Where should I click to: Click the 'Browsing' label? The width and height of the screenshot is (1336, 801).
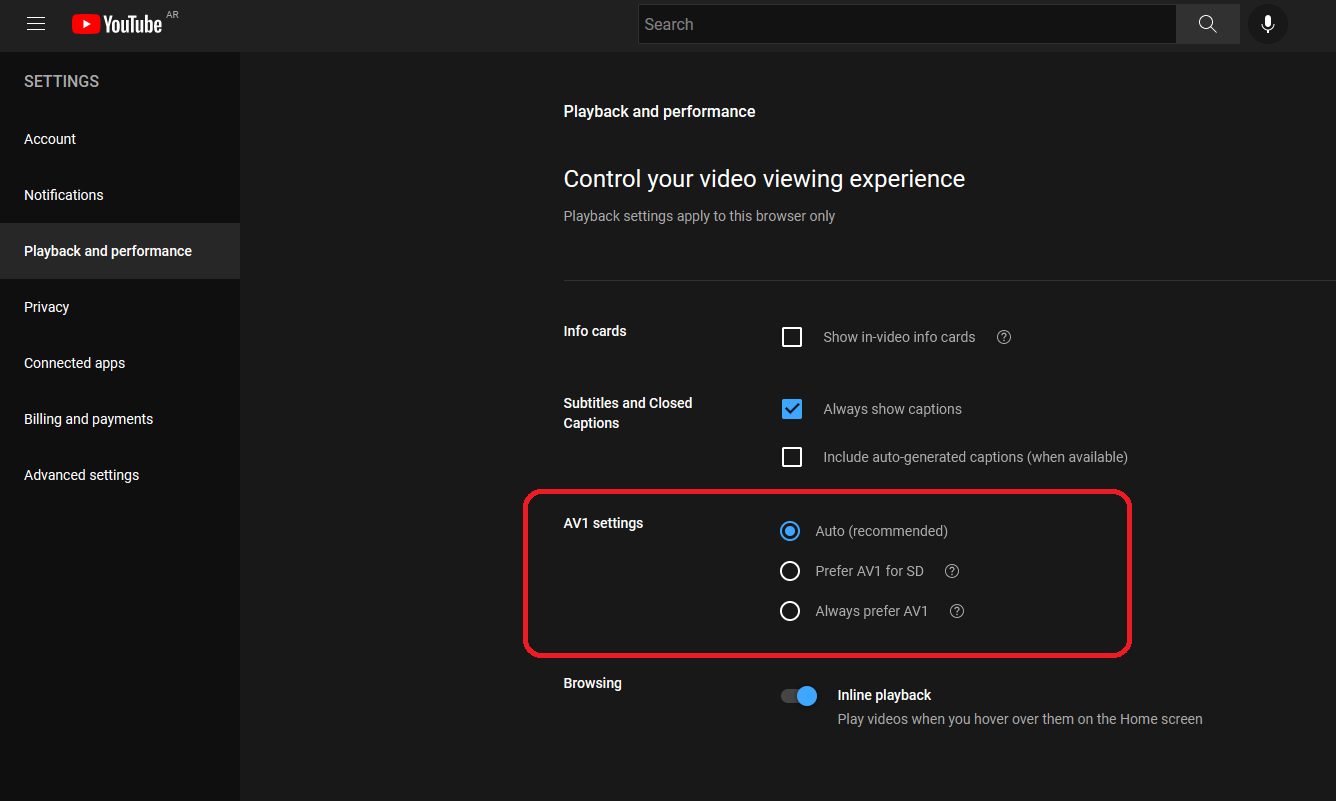click(592, 683)
